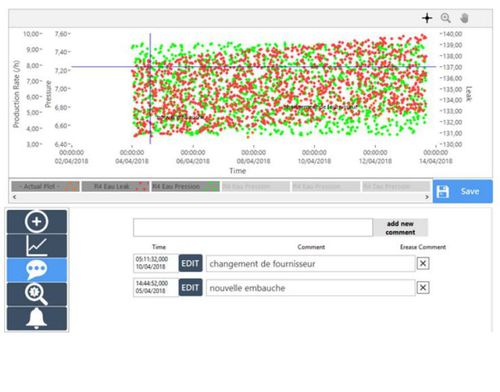Activate the pan hand tool
This screenshot has height=392, width=500.
(464, 18)
